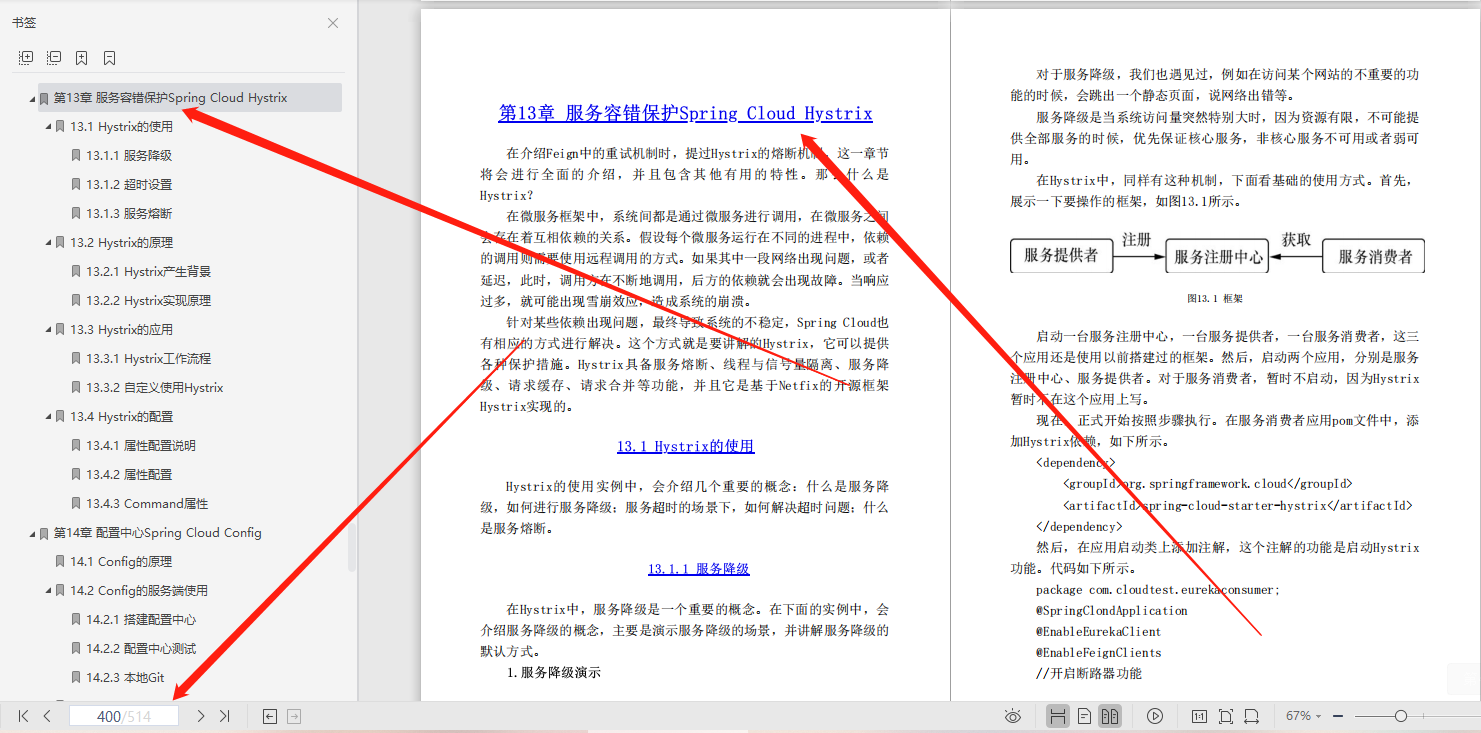Click the 1.服务降级演示 subheading text
1481x733 pixels.
coord(554,673)
